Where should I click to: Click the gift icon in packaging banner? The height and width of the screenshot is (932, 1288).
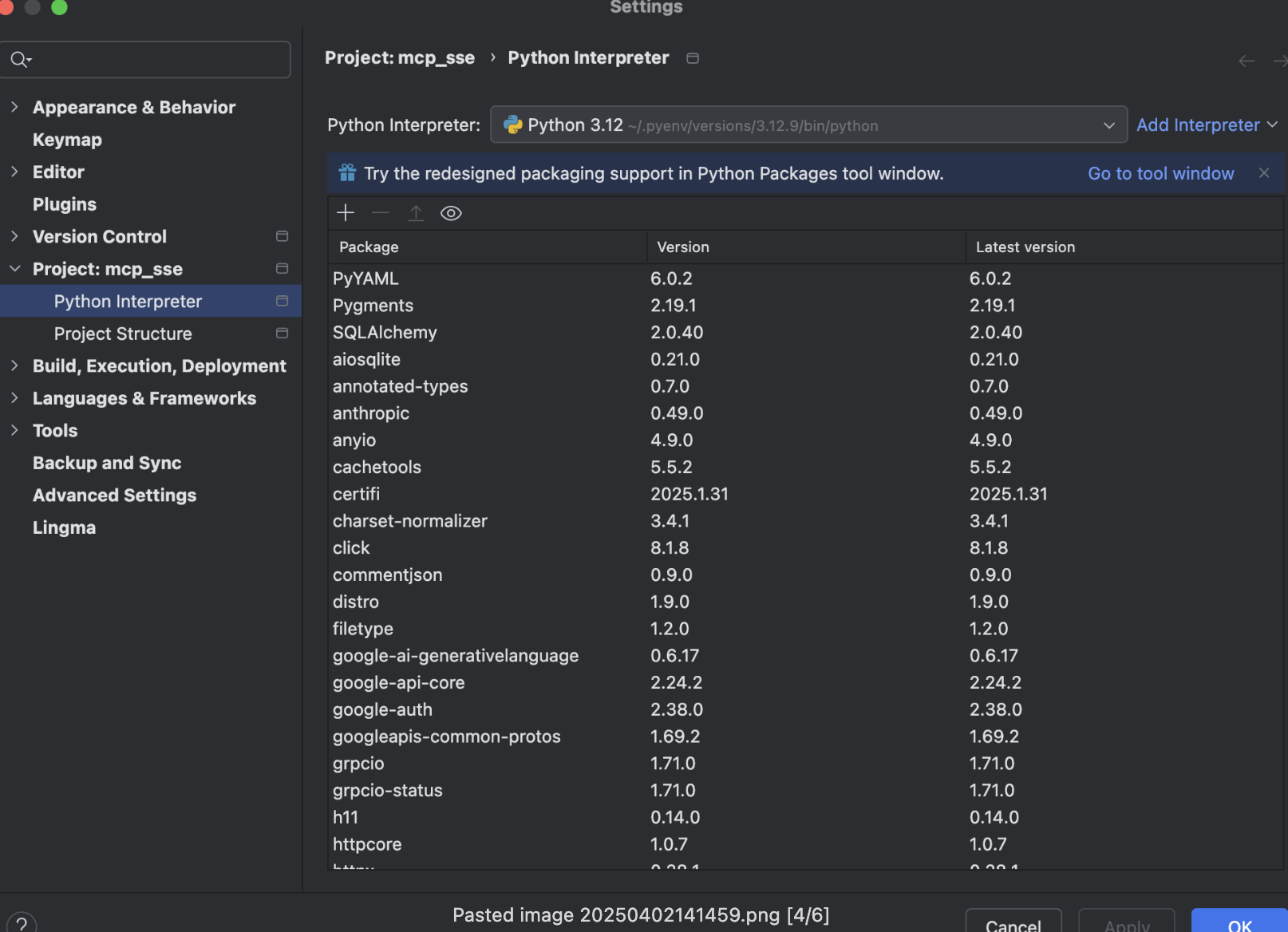347,173
